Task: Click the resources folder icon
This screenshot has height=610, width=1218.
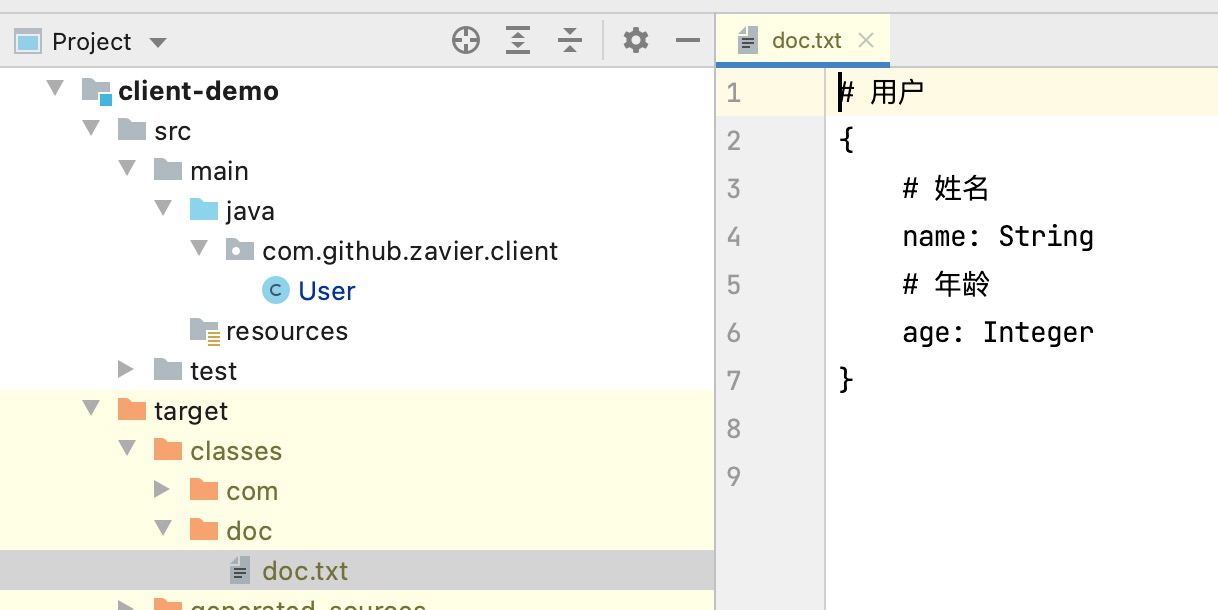Action: tap(205, 332)
